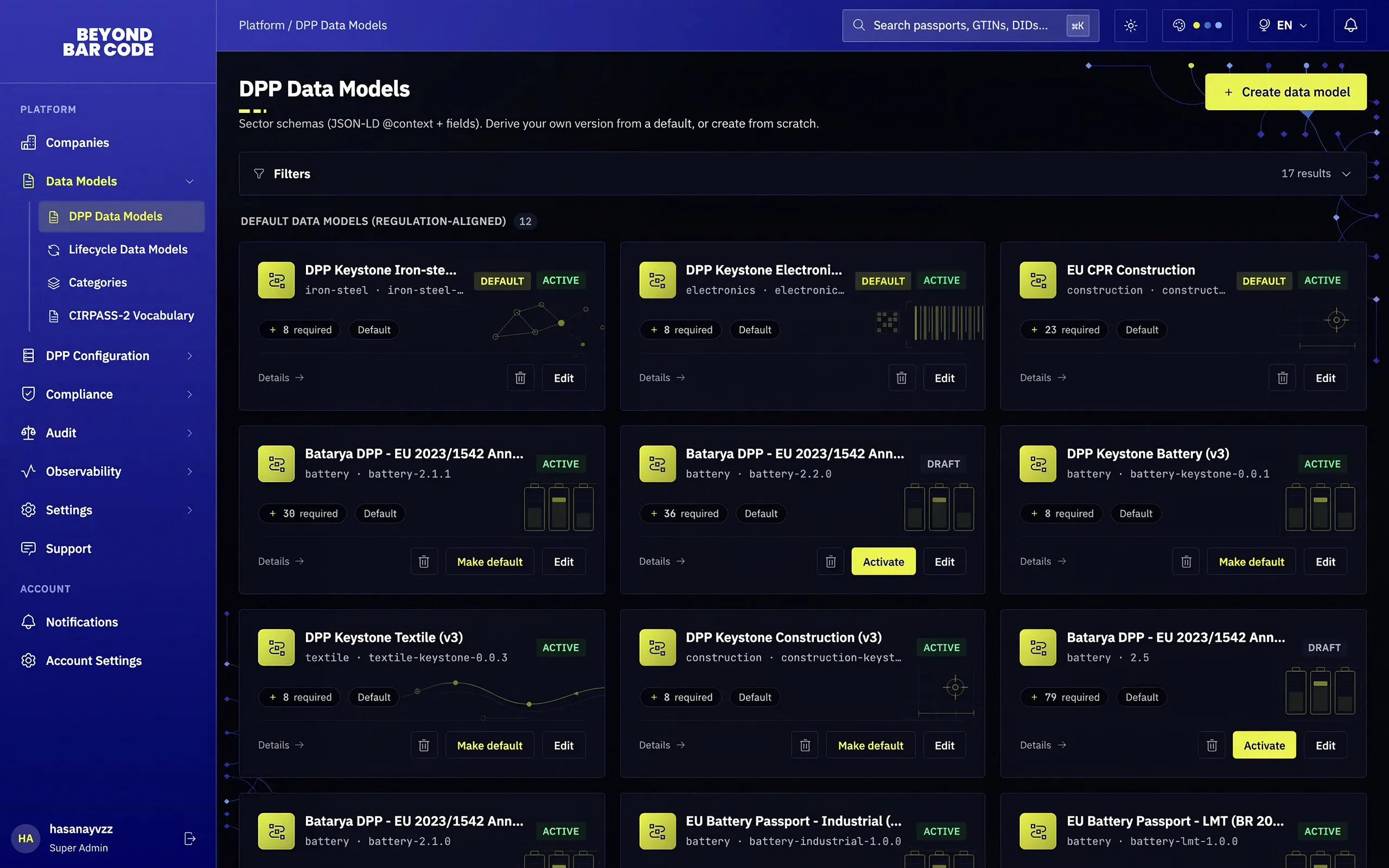
Task: Activate the battery-2.2.0 draft model
Action: pos(883,561)
